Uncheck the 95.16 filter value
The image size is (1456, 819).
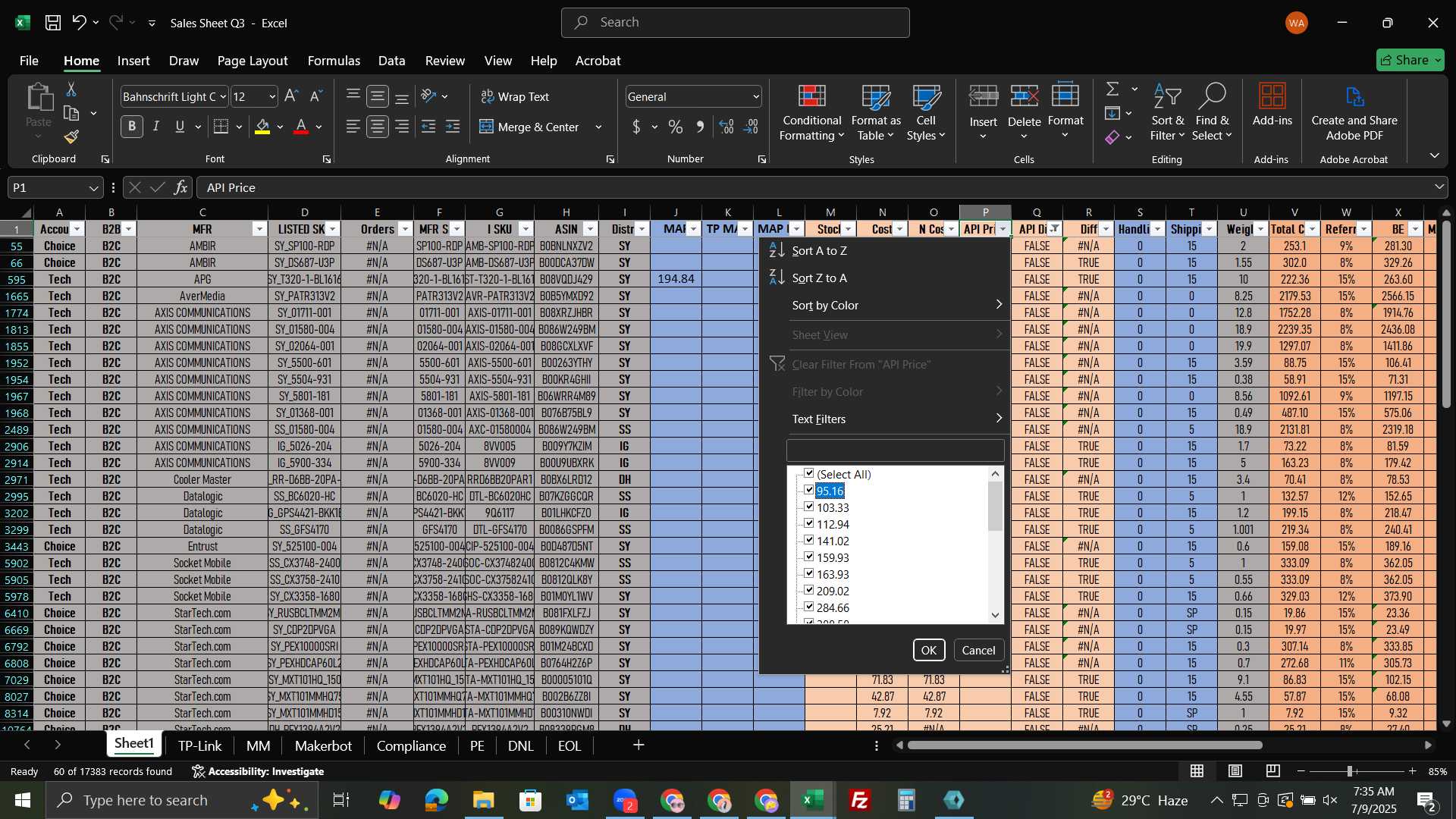tap(809, 490)
